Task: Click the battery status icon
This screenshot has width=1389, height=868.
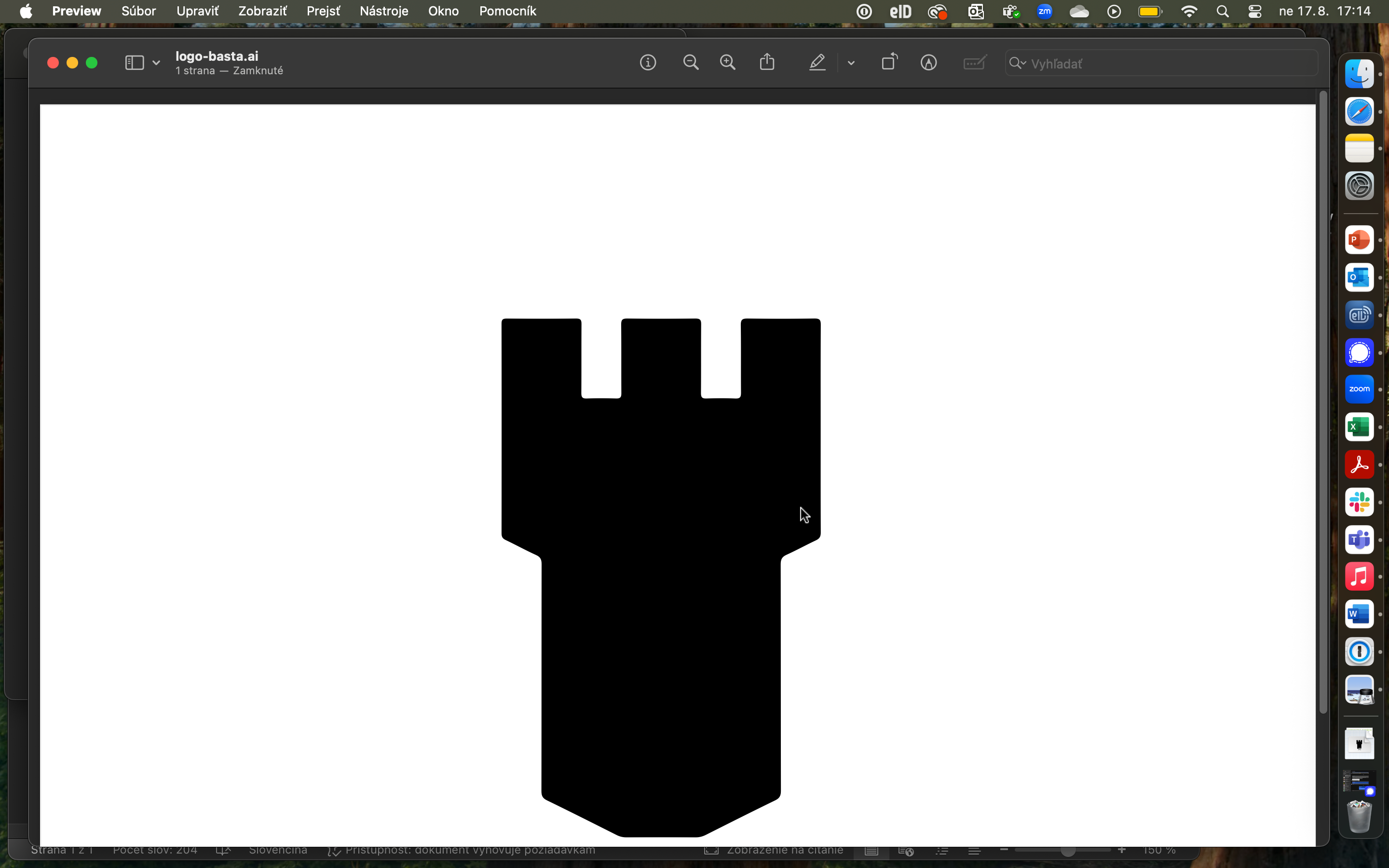Action: (x=1150, y=11)
